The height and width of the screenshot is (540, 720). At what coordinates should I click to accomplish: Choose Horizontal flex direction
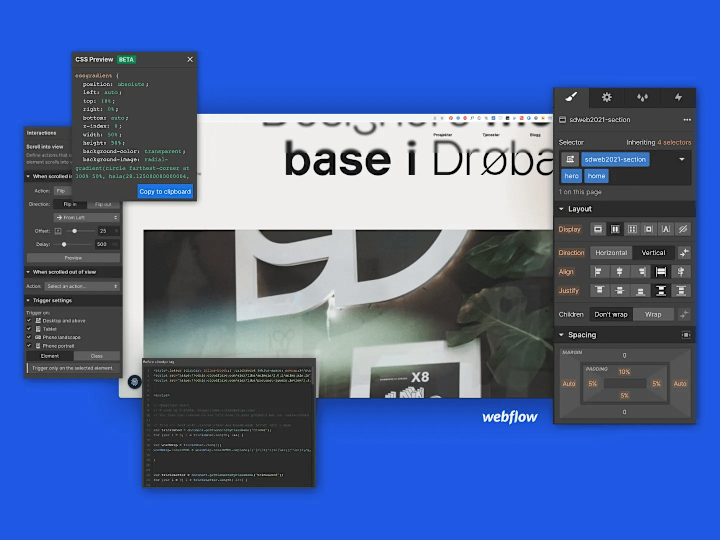[x=611, y=253]
